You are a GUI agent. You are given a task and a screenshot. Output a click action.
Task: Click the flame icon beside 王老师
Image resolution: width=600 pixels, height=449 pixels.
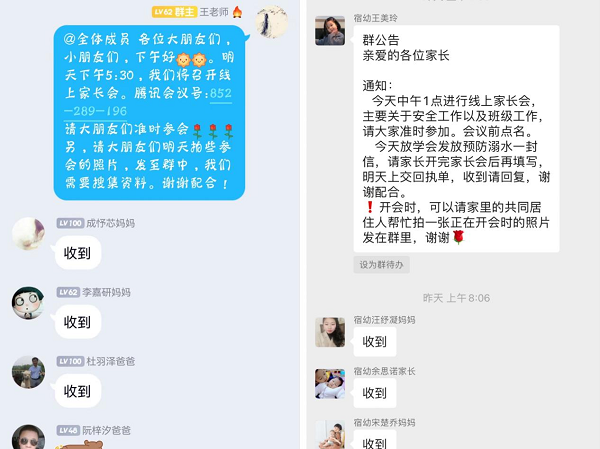tap(237, 12)
